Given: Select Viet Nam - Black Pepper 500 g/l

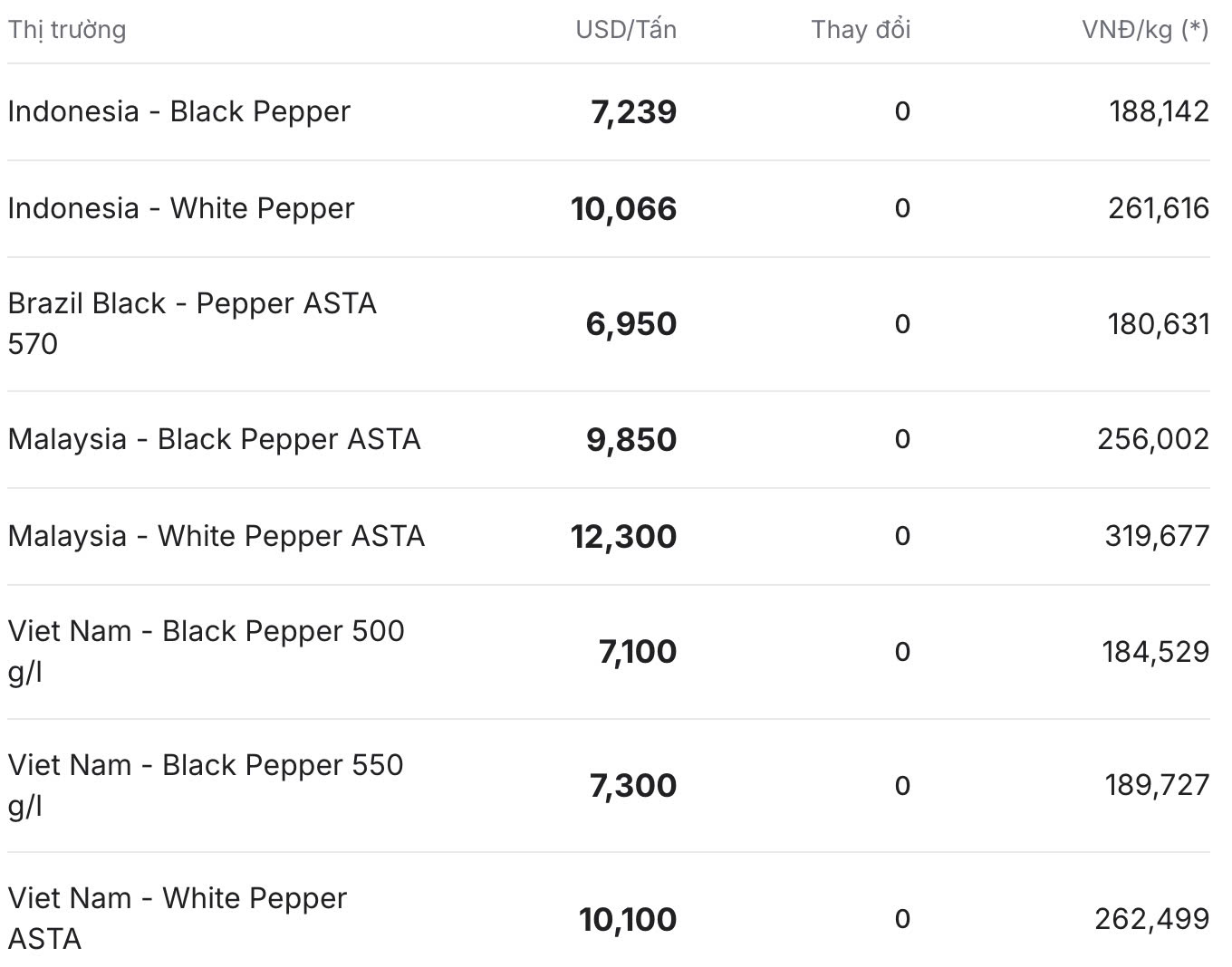Looking at the screenshot, I should (207, 652).
